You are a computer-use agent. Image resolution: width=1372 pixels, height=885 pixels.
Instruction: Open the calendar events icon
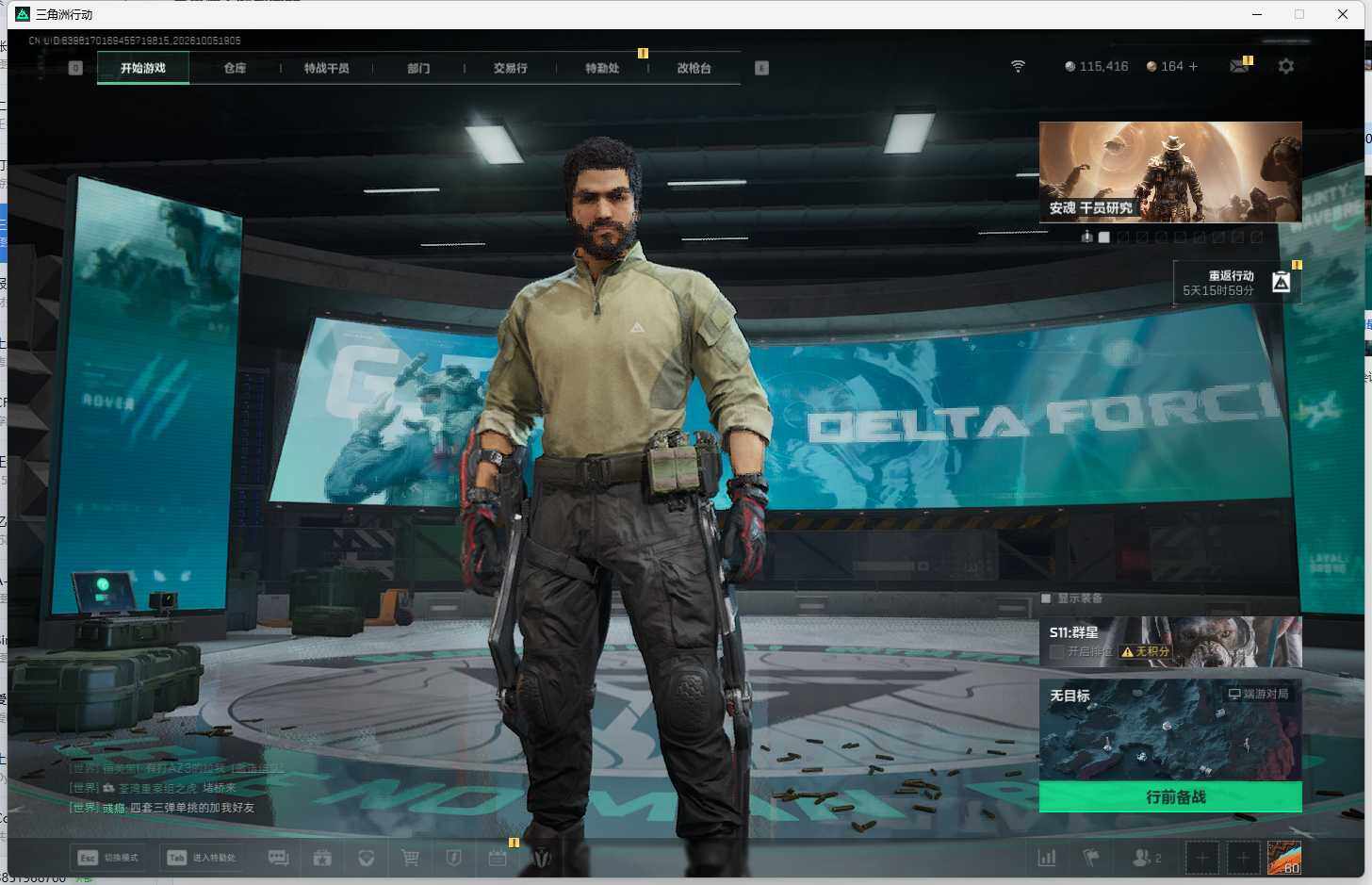click(498, 858)
